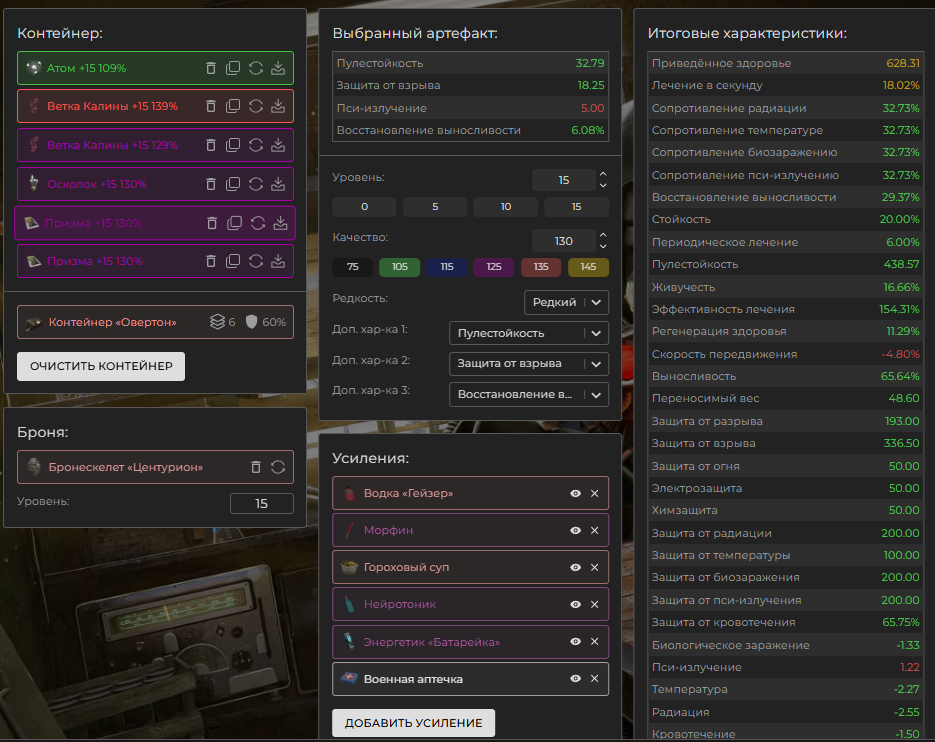Toggle visibility of Водка «Гейзер» boost
Image resolution: width=935 pixels, height=742 pixels.
pos(575,493)
